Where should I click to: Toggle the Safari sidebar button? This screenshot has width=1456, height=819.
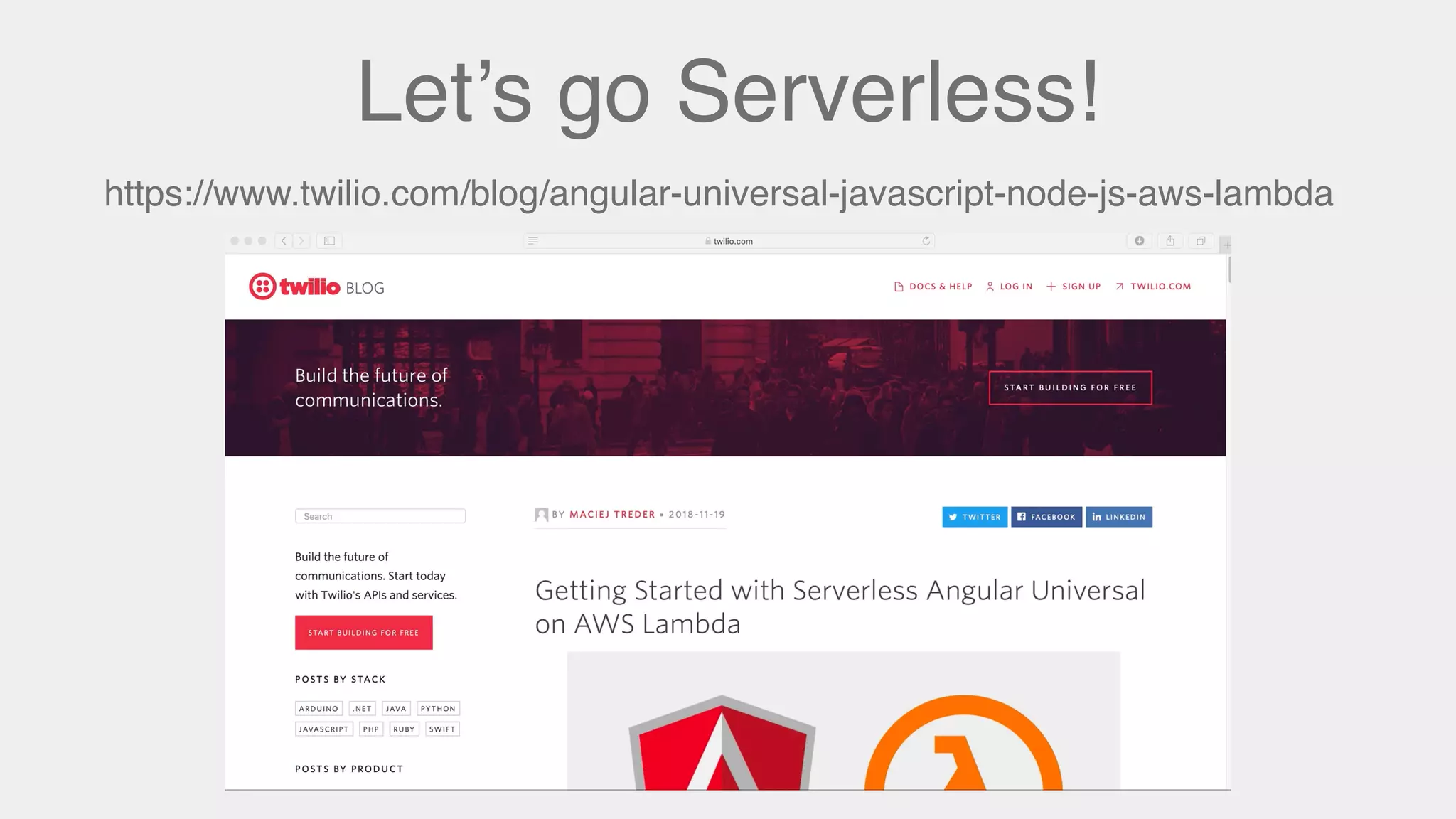click(329, 241)
